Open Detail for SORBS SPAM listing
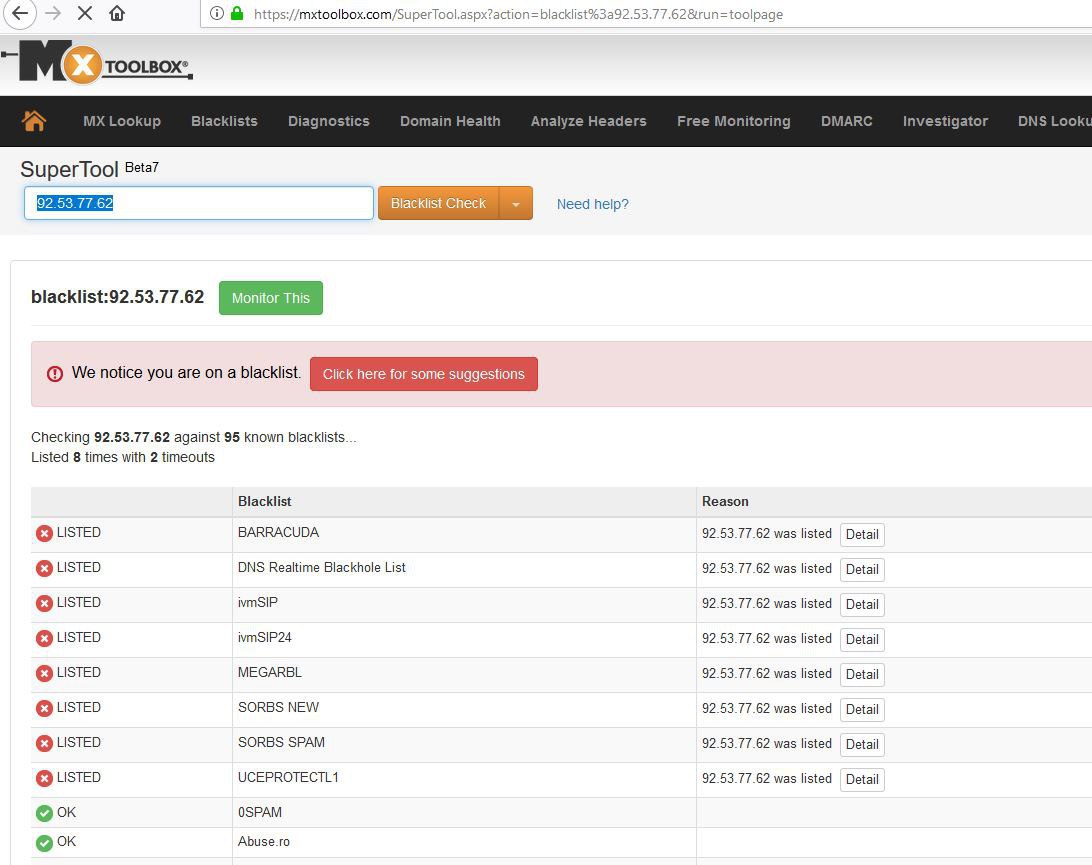Viewport: 1092px width, 865px height. (x=862, y=744)
